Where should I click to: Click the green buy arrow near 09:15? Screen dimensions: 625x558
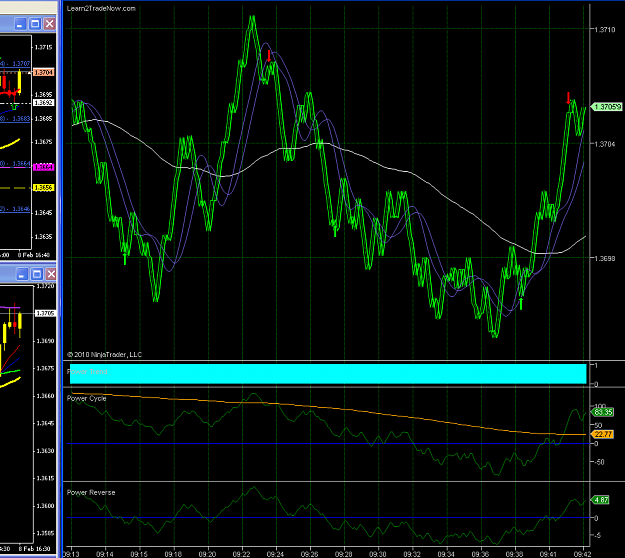[125, 259]
